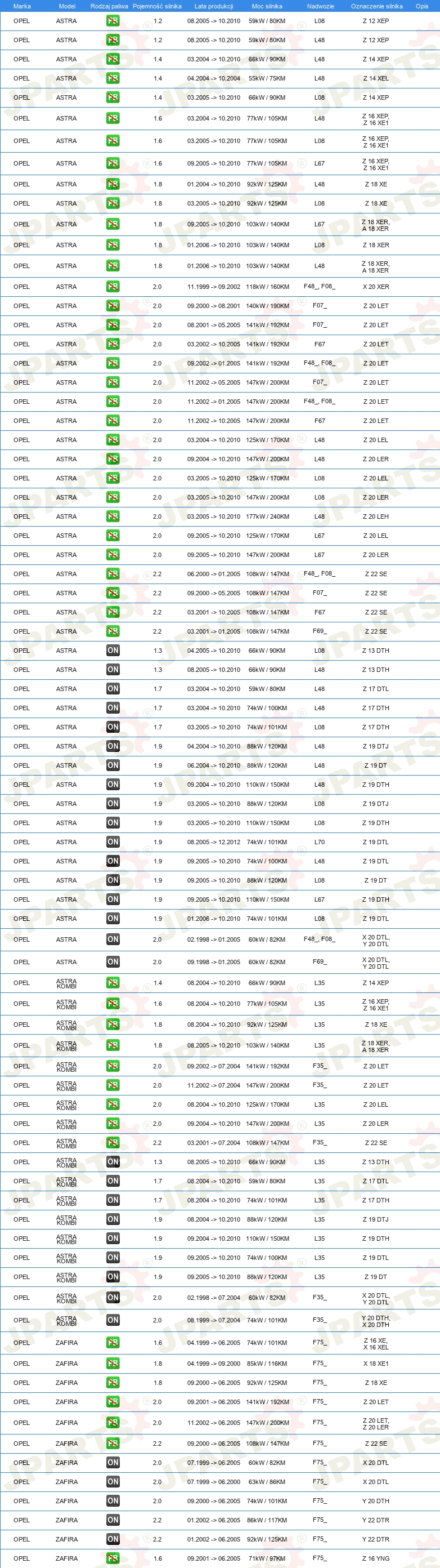
Task: Select the 'X 18 XE1' engine code cell
Action: click(376, 1364)
